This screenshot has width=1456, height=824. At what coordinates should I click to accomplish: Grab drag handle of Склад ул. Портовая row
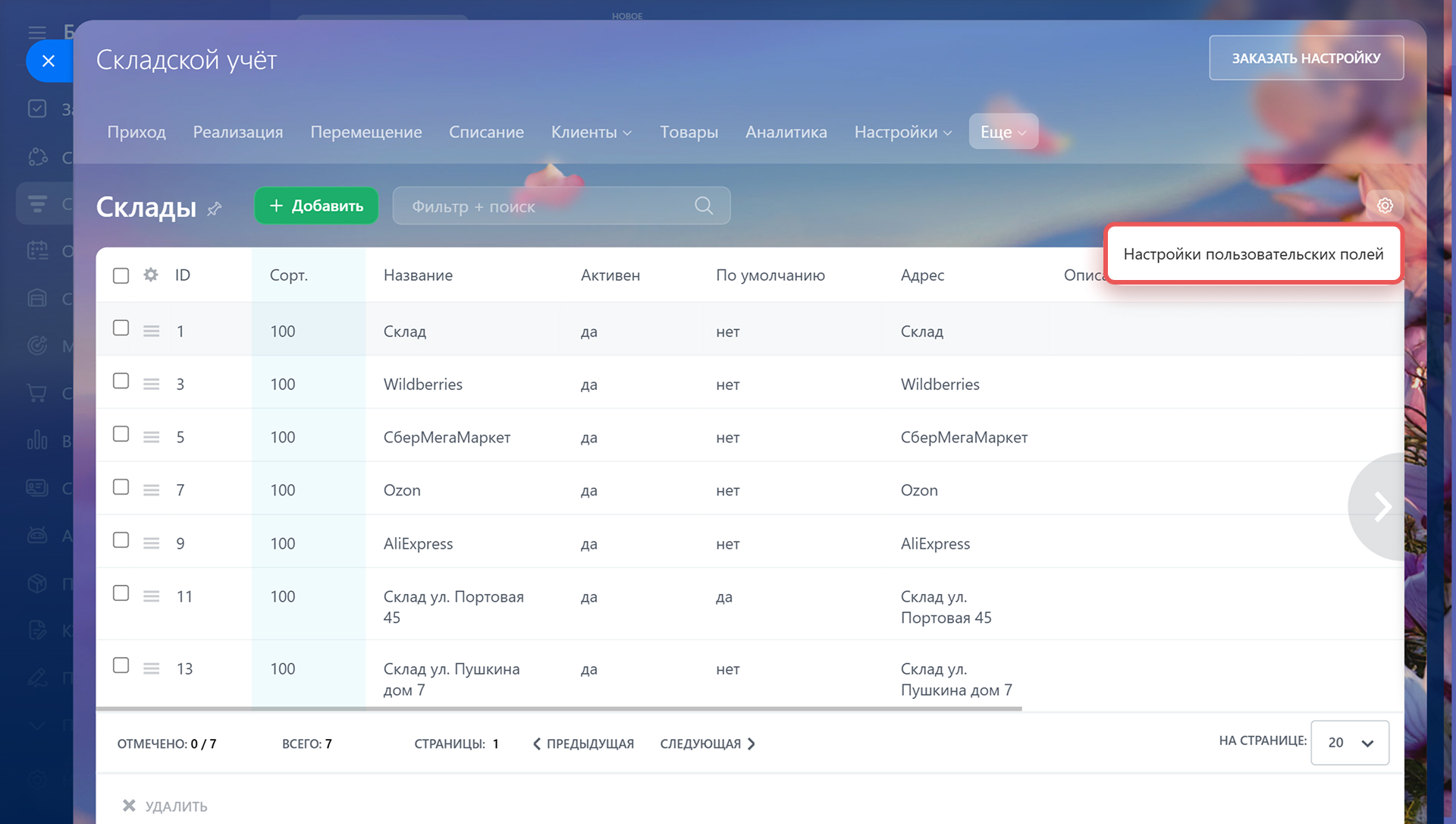pos(152,597)
